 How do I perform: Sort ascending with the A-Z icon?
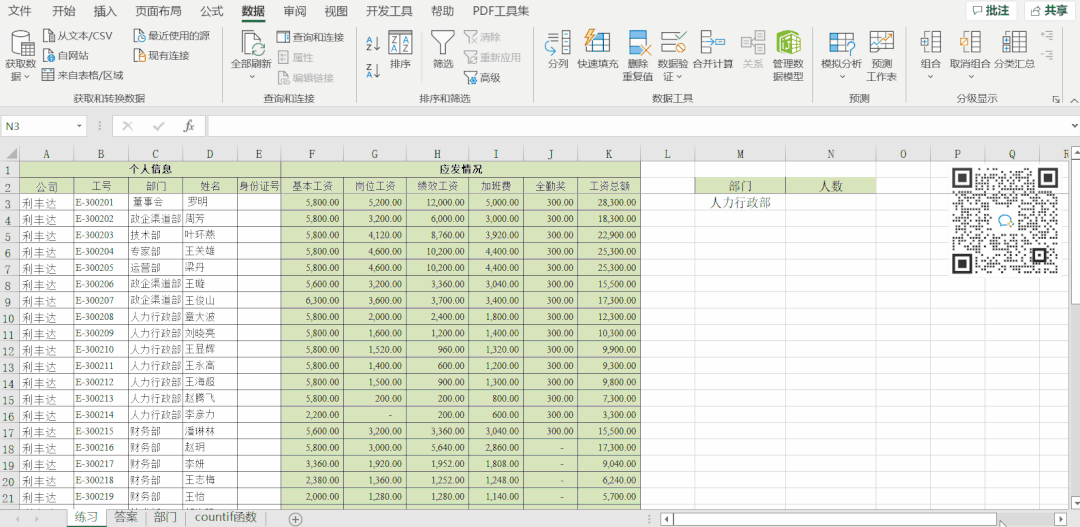pos(373,44)
